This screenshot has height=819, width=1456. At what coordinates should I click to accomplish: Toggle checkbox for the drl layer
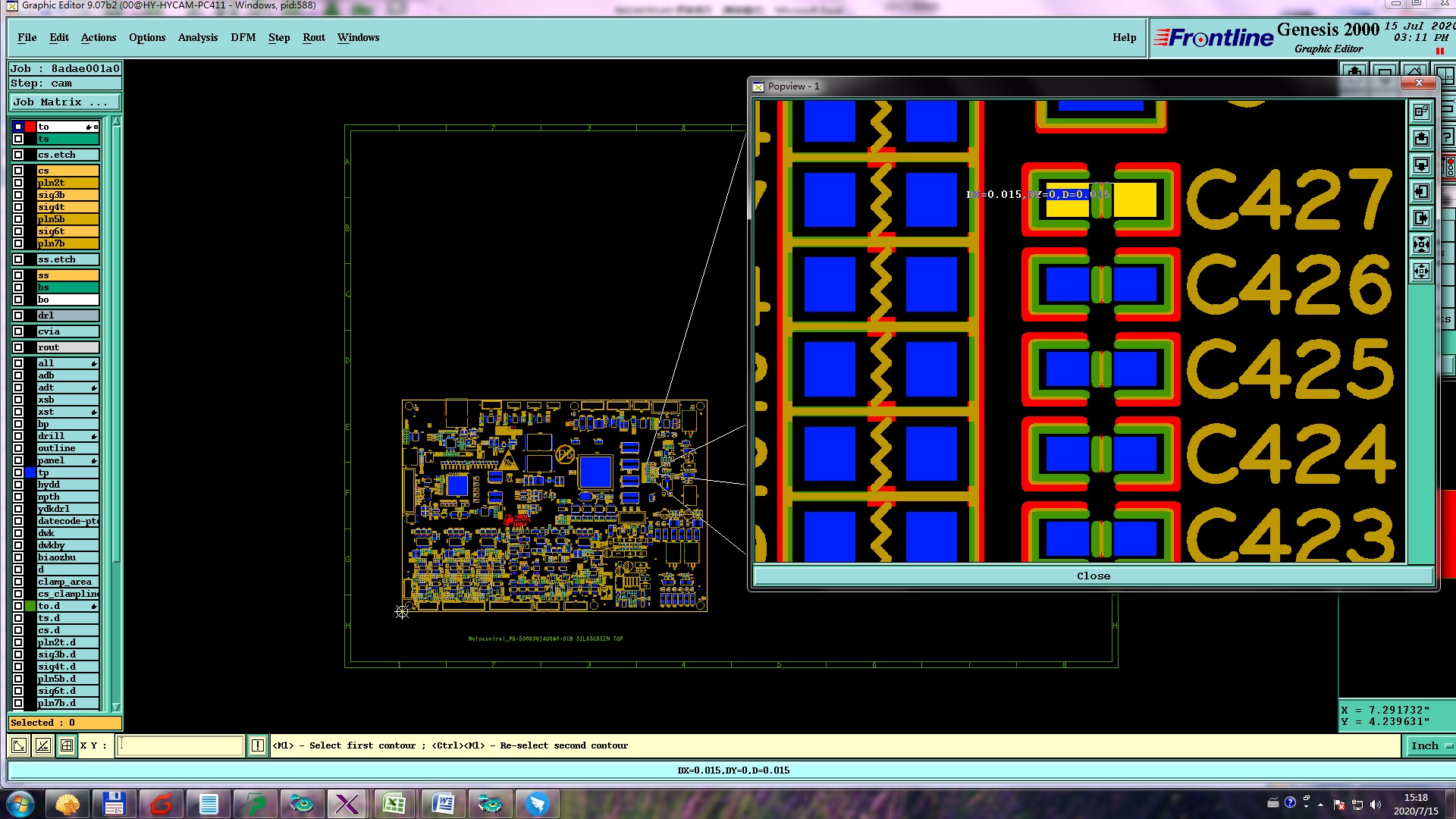pos(18,315)
